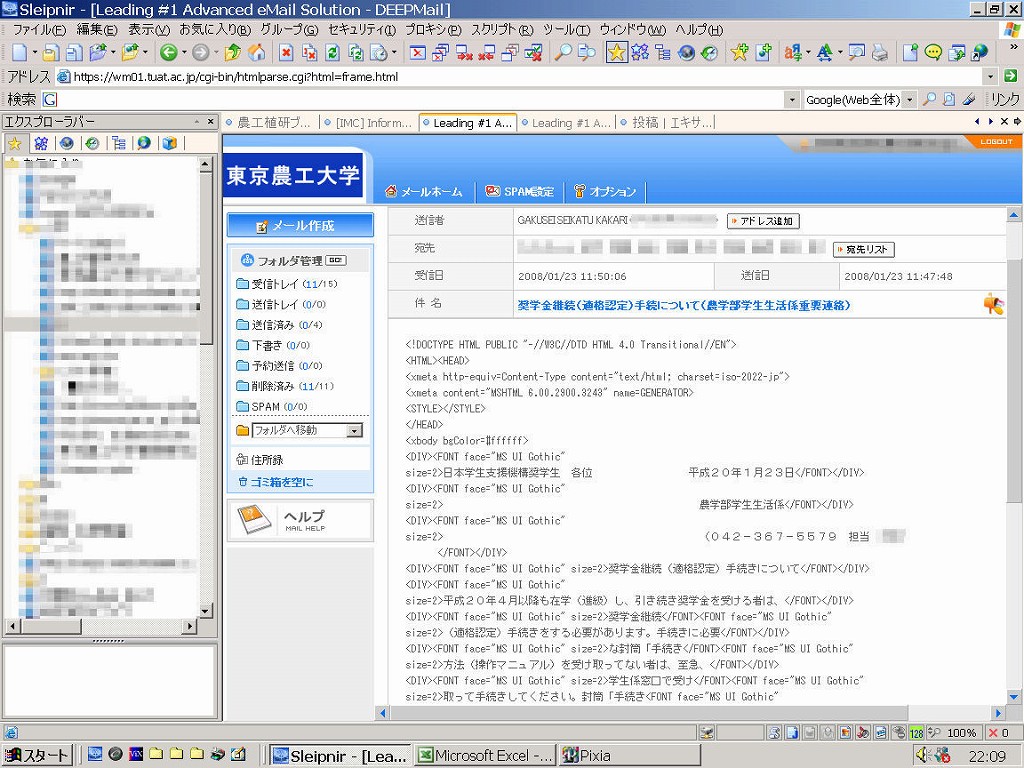Image resolution: width=1024 pixels, height=768 pixels.
Task: Click the green Refresh page icon
Action: 332,52
